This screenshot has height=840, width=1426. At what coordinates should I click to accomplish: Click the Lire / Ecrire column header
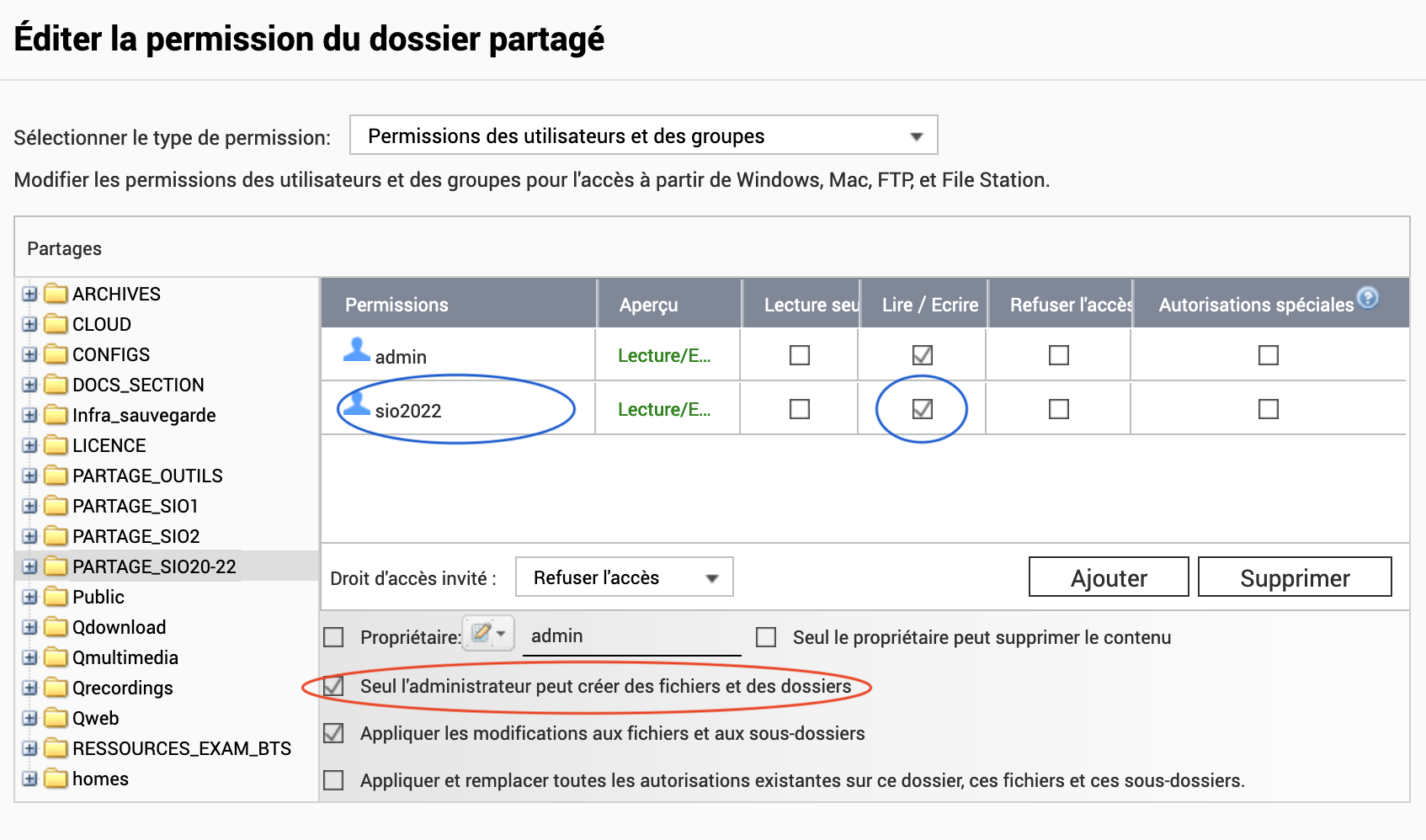click(929, 305)
